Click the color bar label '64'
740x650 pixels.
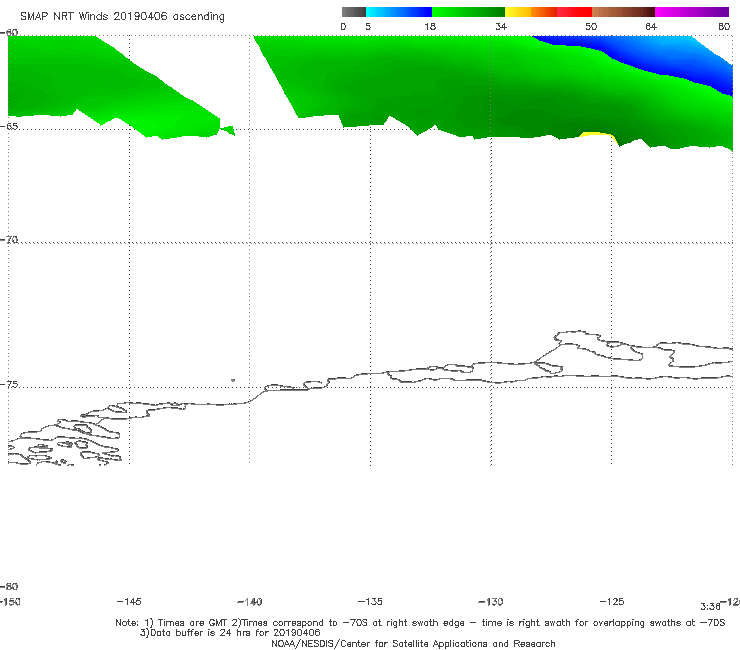tap(651, 26)
